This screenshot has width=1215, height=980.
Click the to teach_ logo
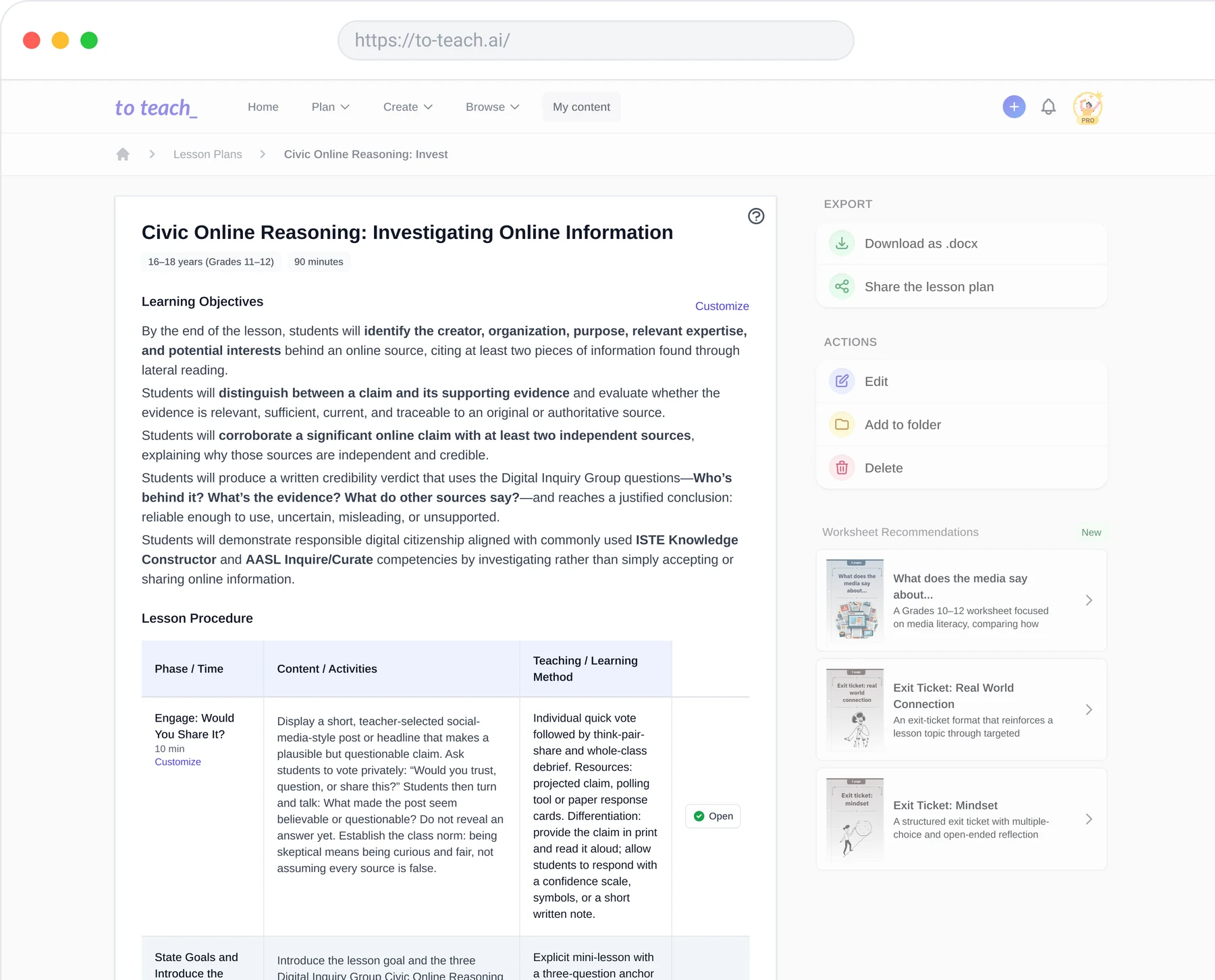click(156, 107)
